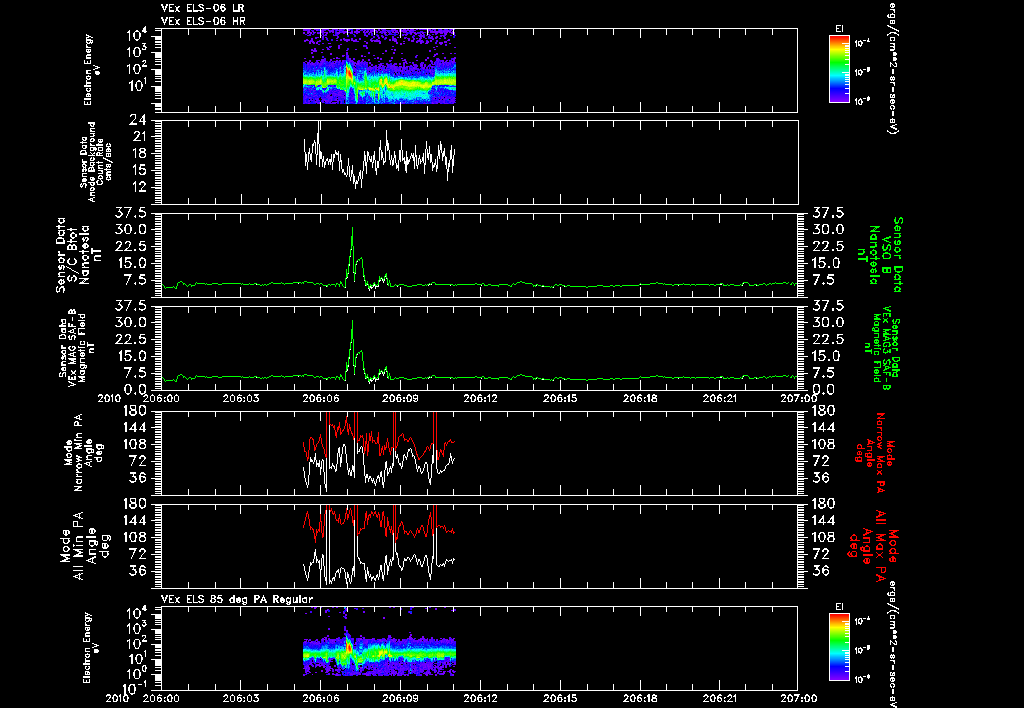Click the top EI color scale bar

839,69
